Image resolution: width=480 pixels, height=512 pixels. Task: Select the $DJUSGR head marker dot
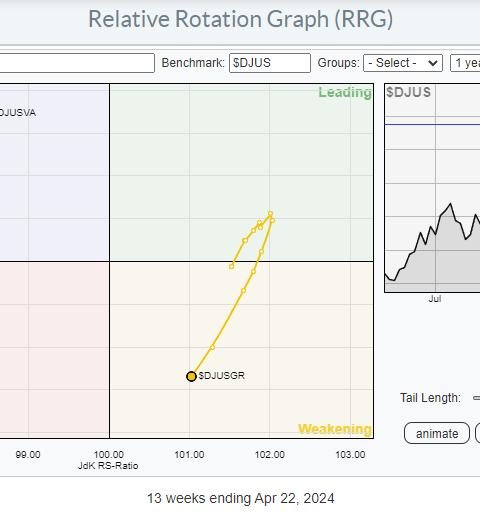(191, 376)
